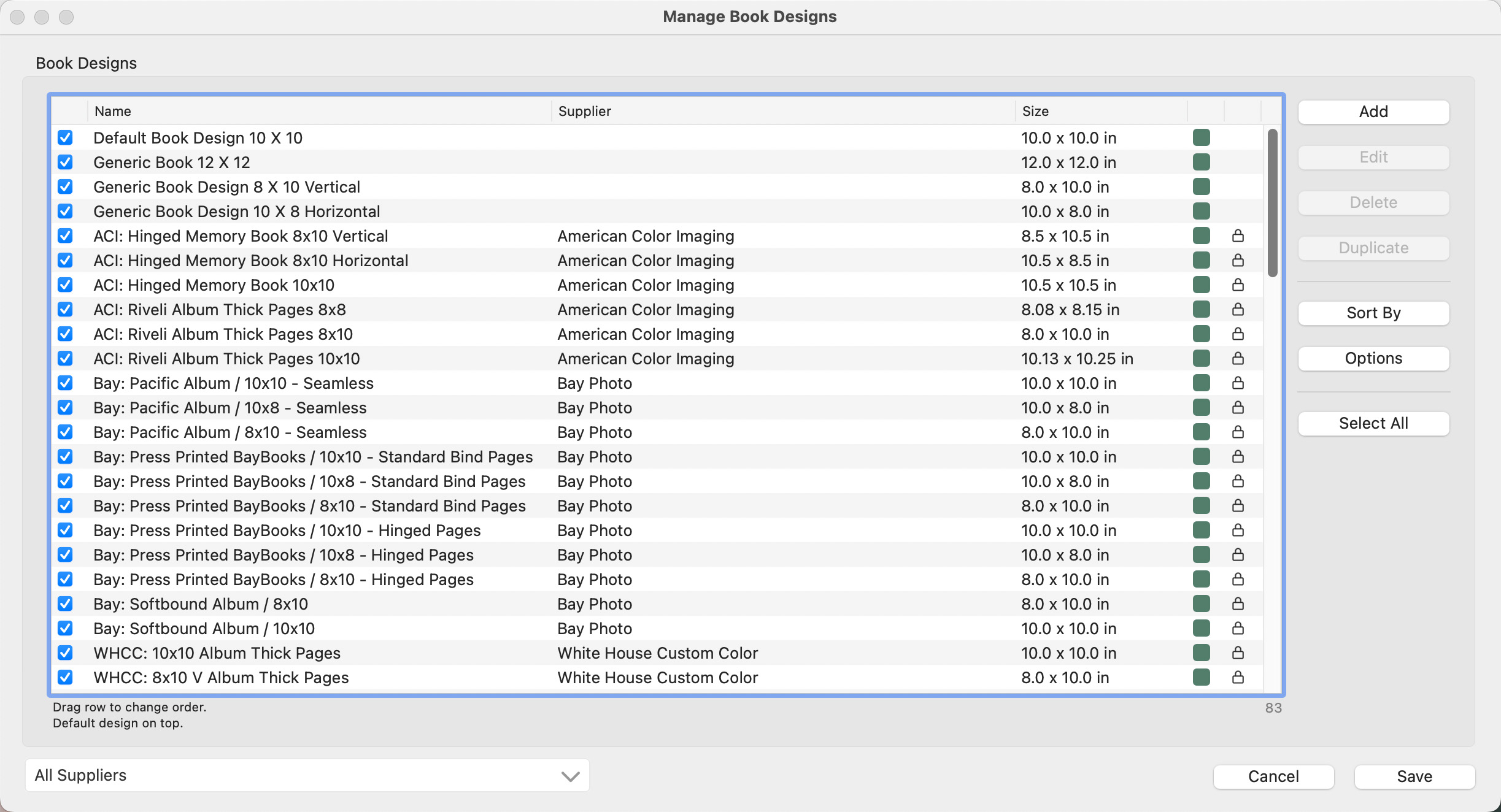Uncheck Default Book Design 10 X 10 checkbox
Screen dimensions: 1501x812
coord(65,138)
